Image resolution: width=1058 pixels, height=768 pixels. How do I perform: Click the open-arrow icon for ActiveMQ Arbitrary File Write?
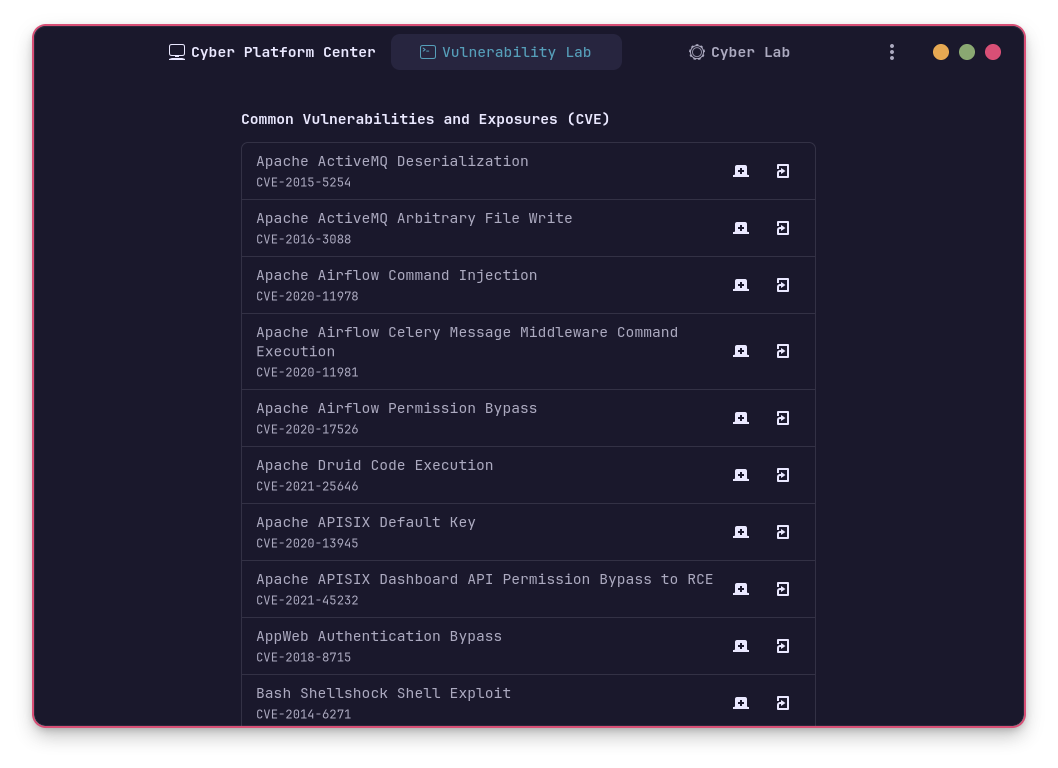783,228
